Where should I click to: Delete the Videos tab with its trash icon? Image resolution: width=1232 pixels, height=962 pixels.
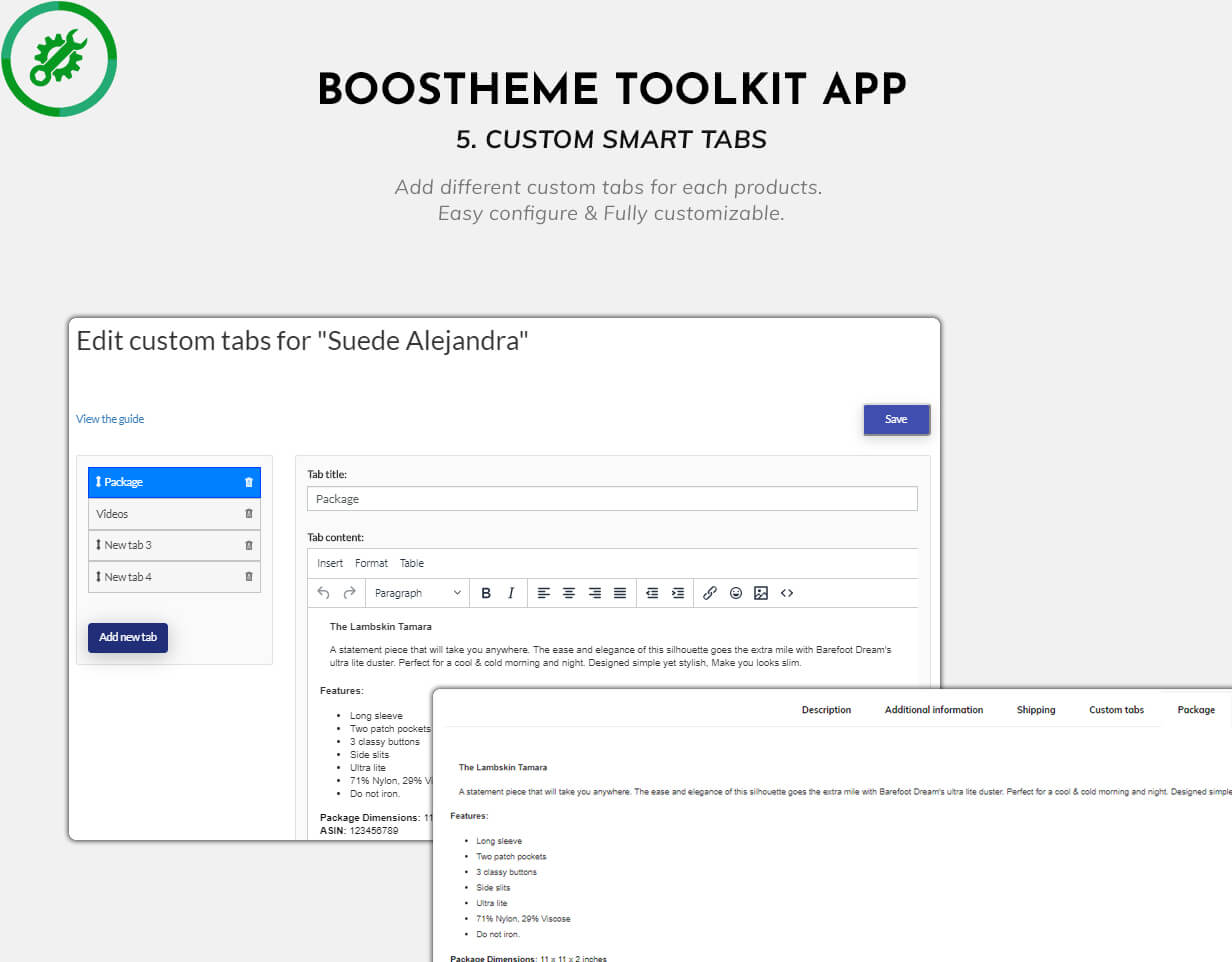point(249,514)
